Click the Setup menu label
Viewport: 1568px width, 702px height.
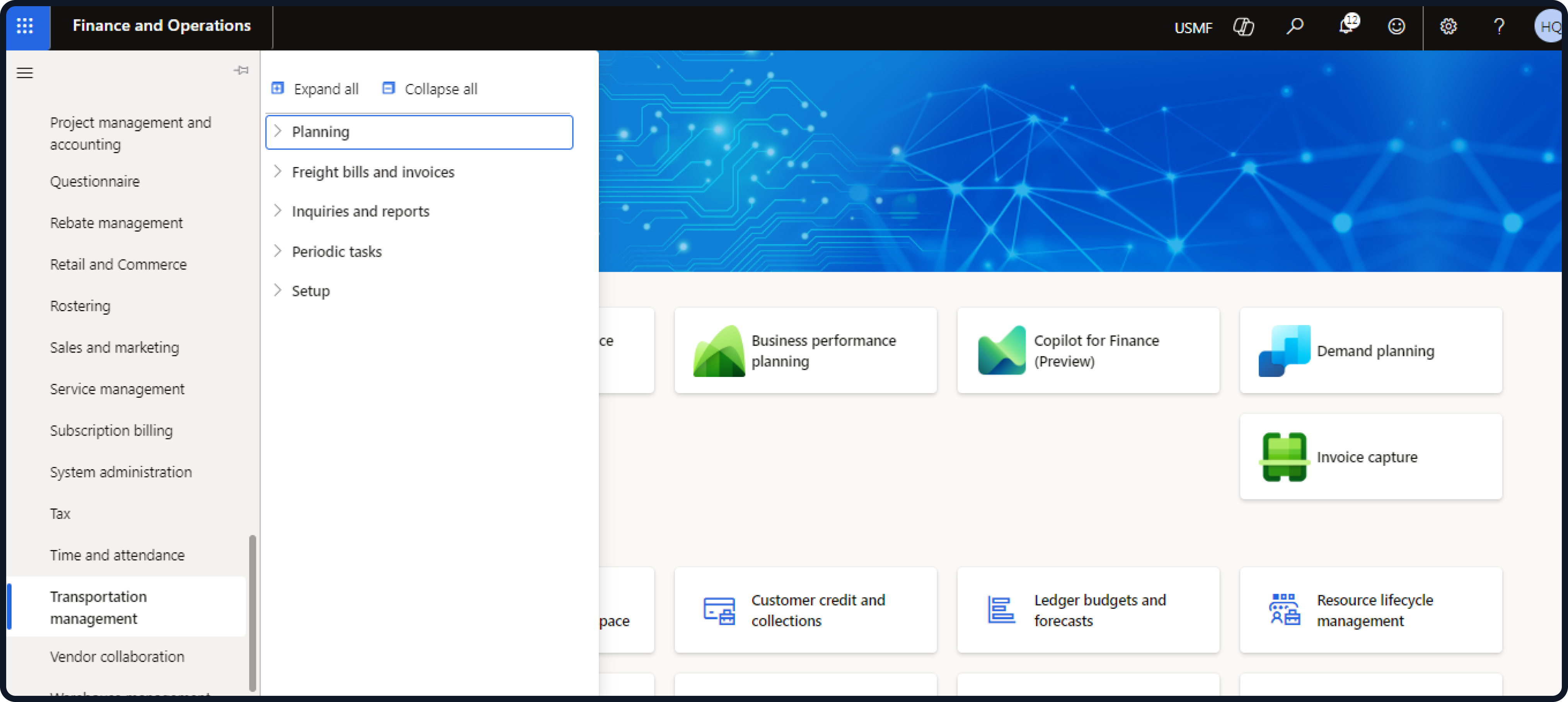pyautogui.click(x=310, y=290)
